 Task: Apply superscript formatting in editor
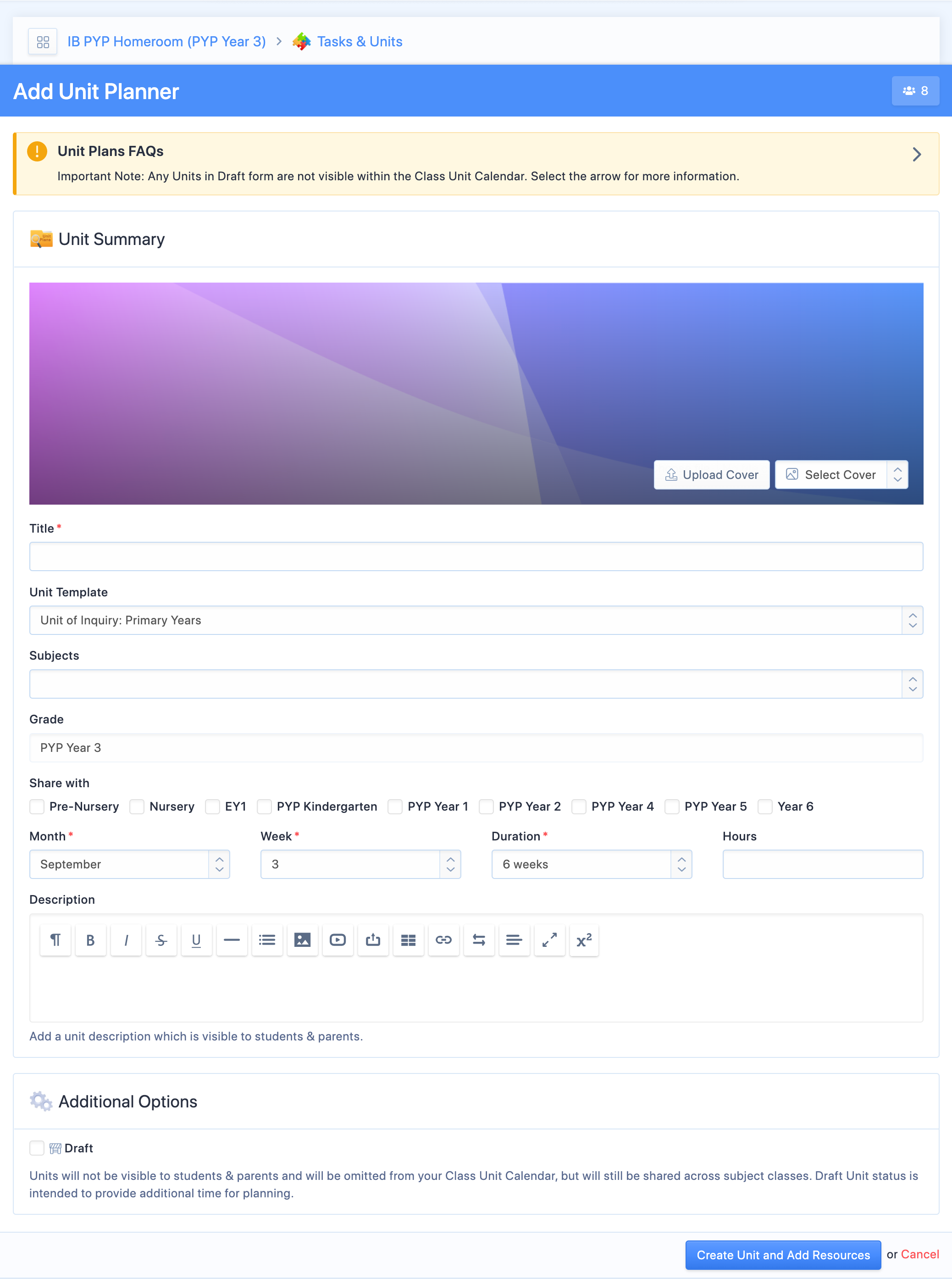584,940
